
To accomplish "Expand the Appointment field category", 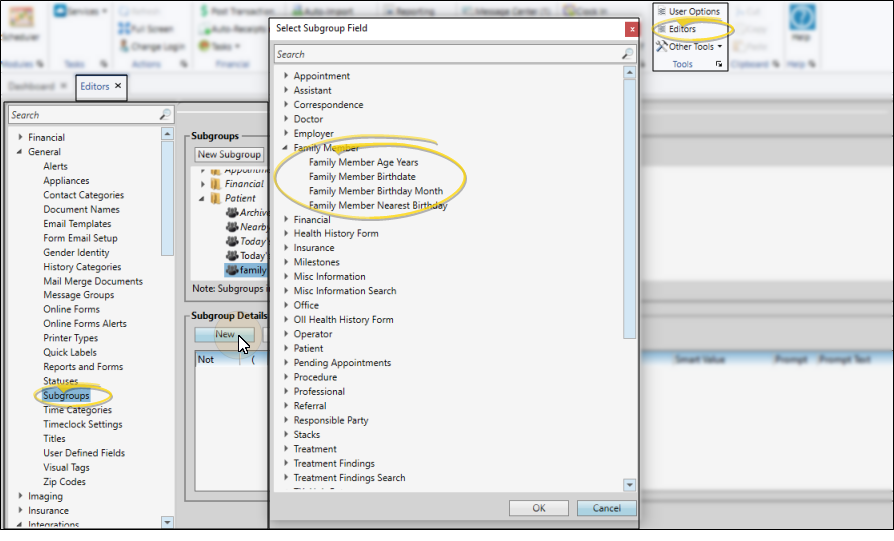I will click(286, 76).
